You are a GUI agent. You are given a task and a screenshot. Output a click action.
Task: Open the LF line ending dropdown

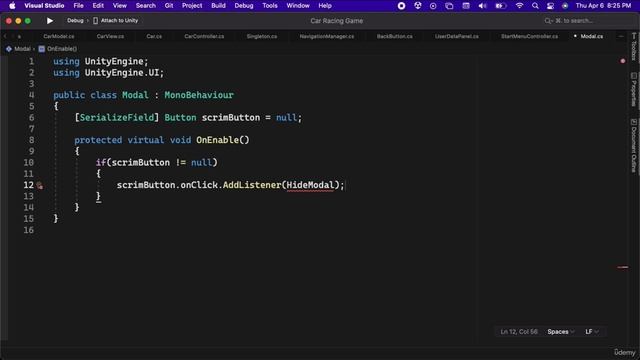(592, 332)
